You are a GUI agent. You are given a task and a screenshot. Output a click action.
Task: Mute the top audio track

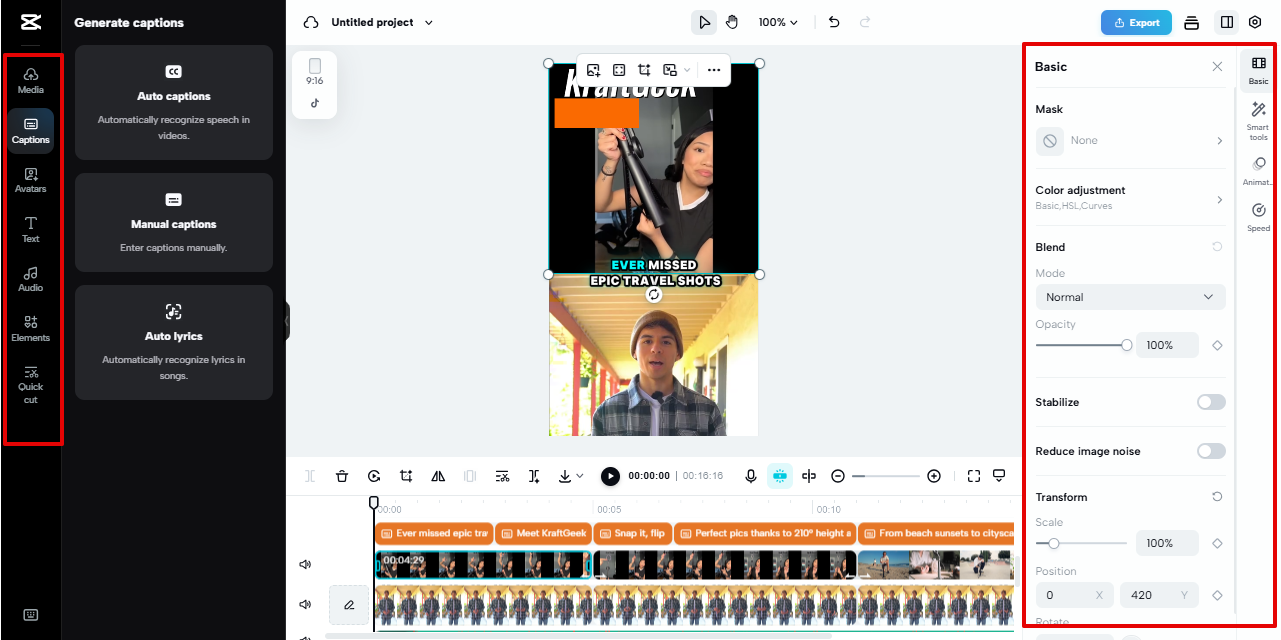click(x=305, y=564)
